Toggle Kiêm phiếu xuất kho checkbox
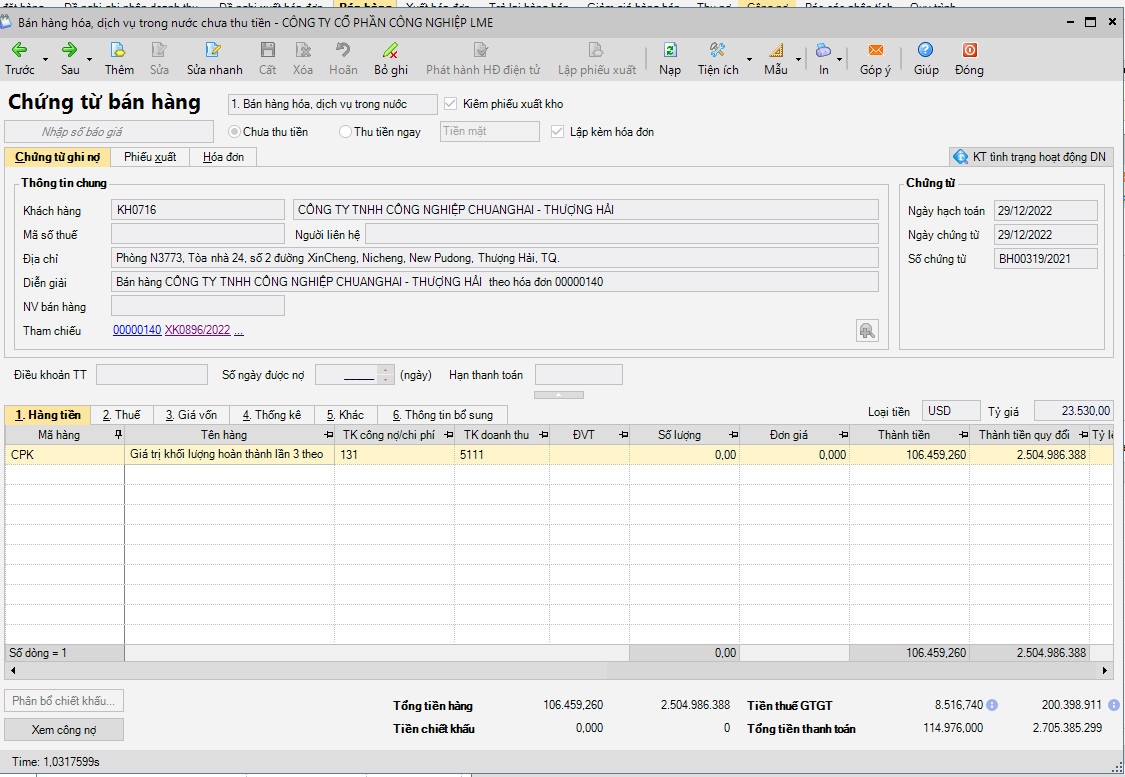 451,104
